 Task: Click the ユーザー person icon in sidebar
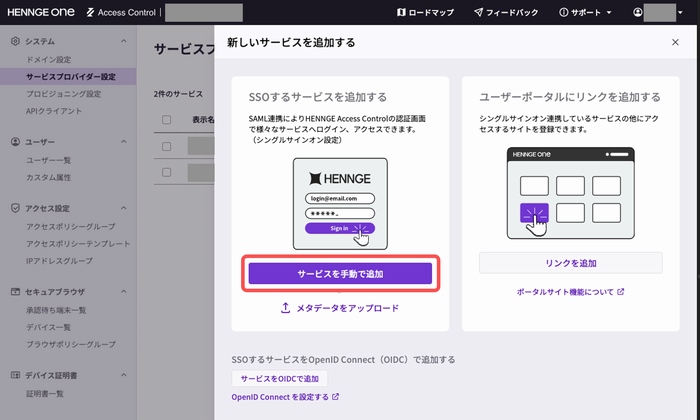15,141
